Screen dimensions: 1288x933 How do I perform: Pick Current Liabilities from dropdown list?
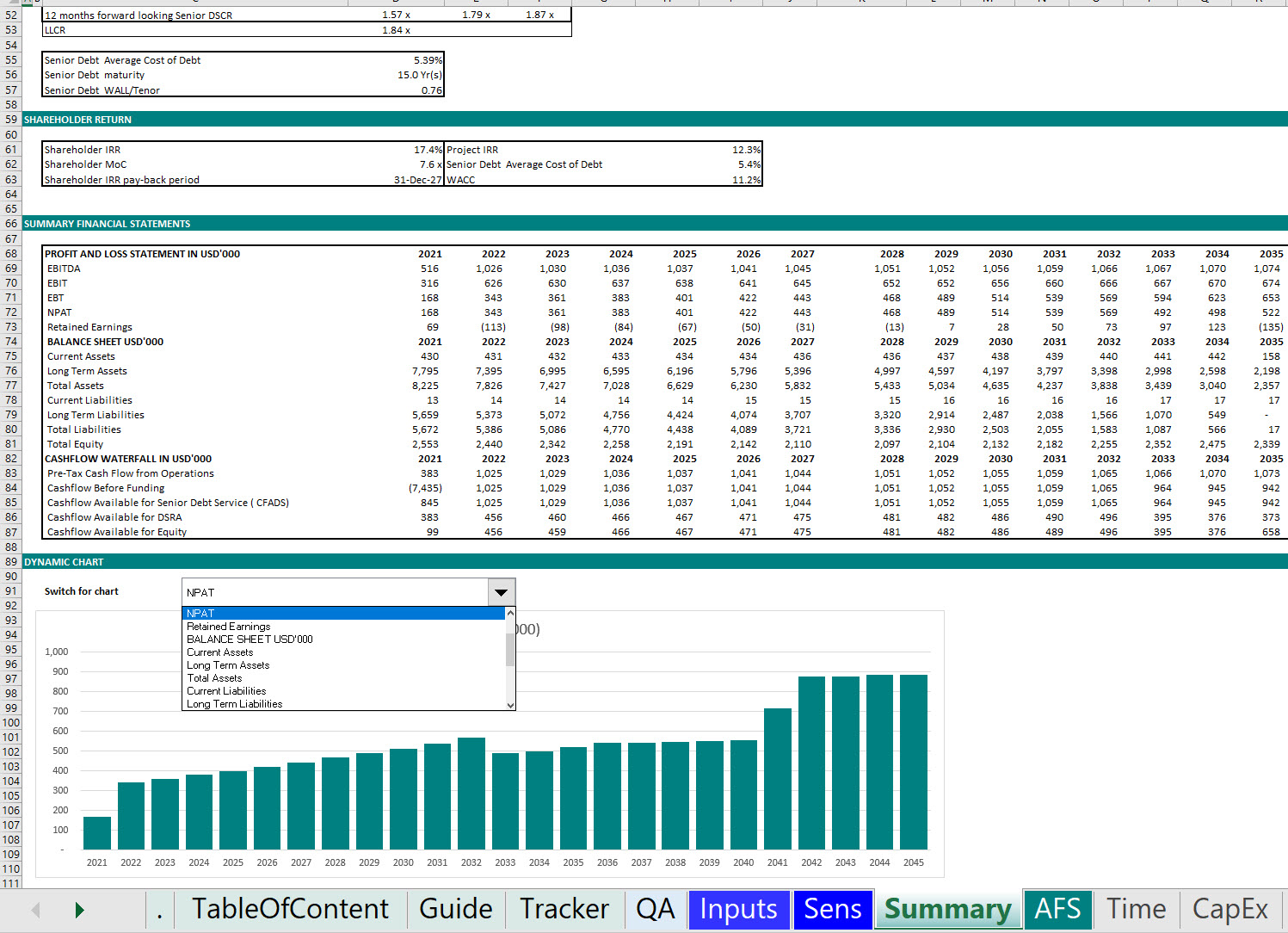343,691
